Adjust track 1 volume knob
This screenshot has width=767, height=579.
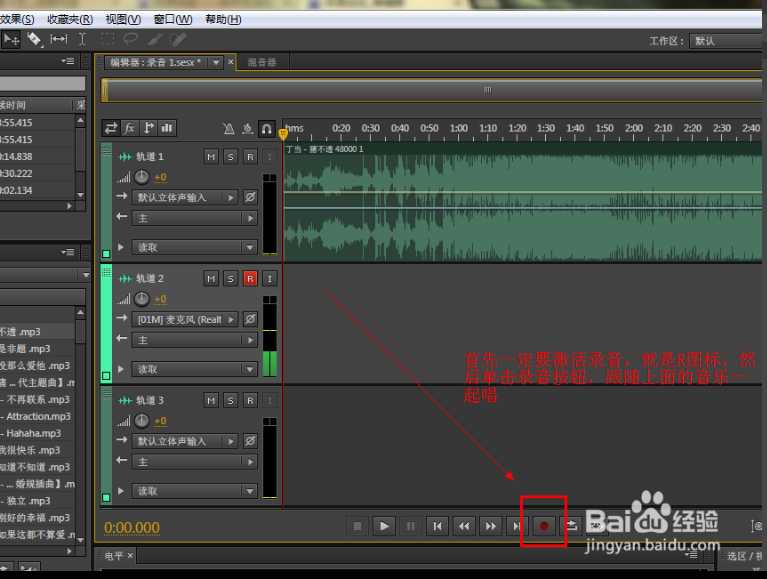pos(141,177)
